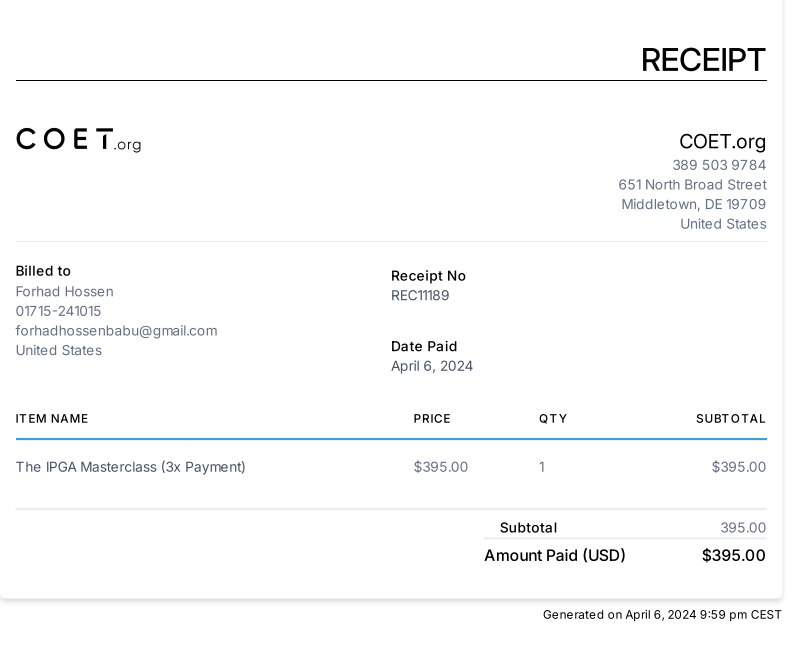The image size is (786, 648).
Task: Click the phone number 389 503 9784
Action: [719, 165]
